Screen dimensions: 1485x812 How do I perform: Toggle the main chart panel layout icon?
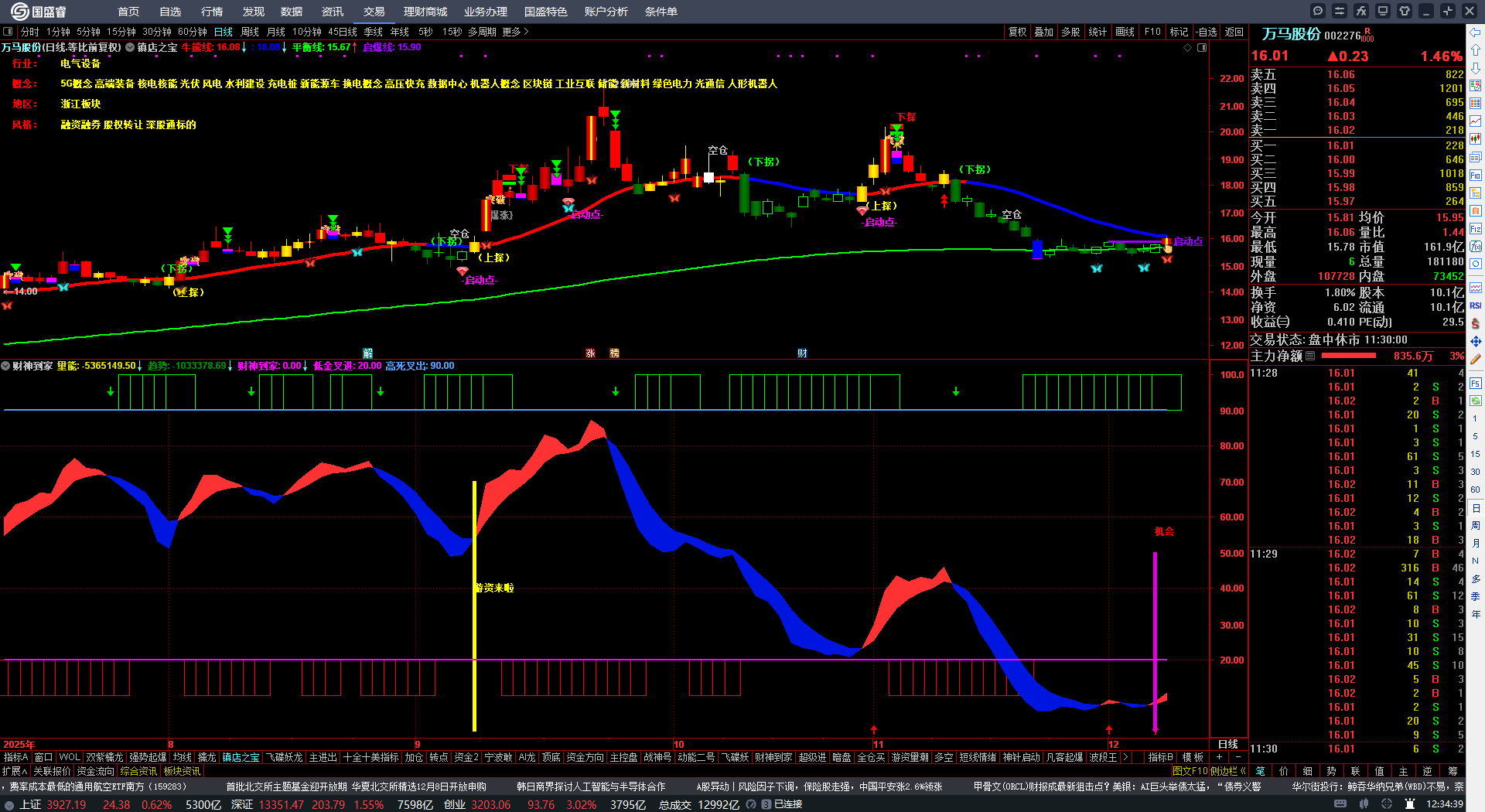click(1202, 48)
